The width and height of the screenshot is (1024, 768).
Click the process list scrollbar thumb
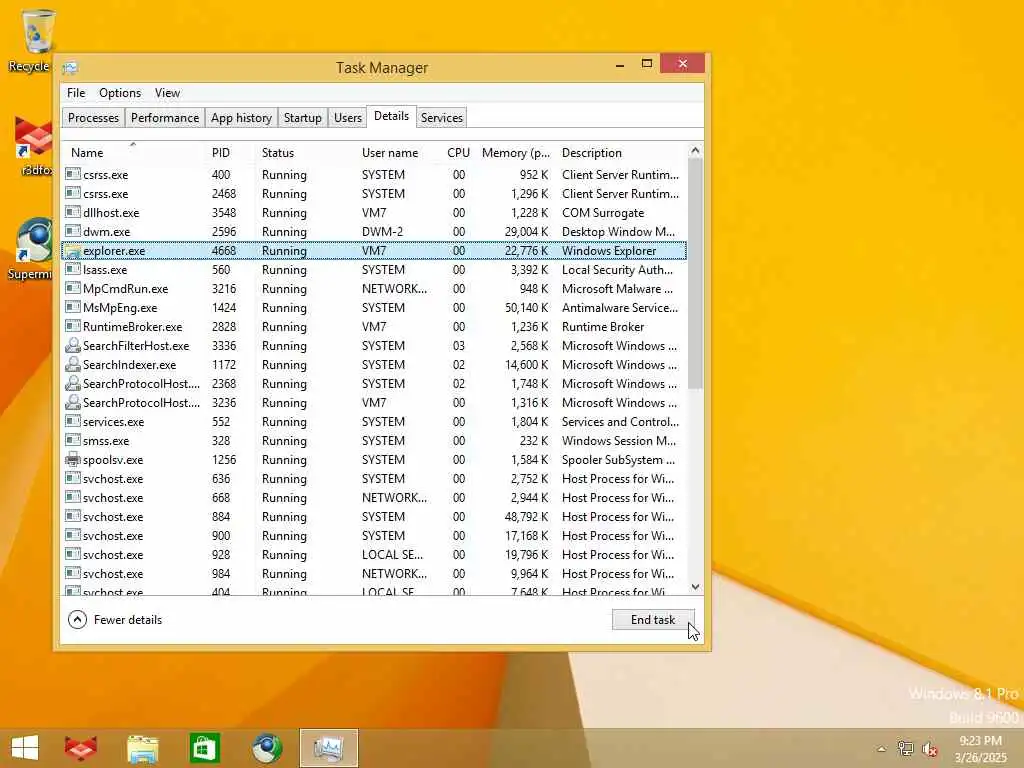pos(696,274)
